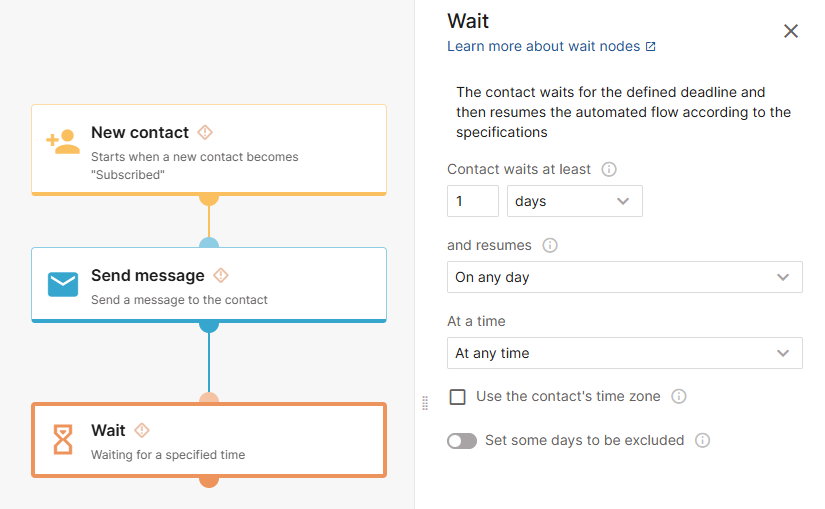The height and width of the screenshot is (509, 825).
Task: Enable Use the contact's time zone checkbox
Action: [x=458, y=397]
